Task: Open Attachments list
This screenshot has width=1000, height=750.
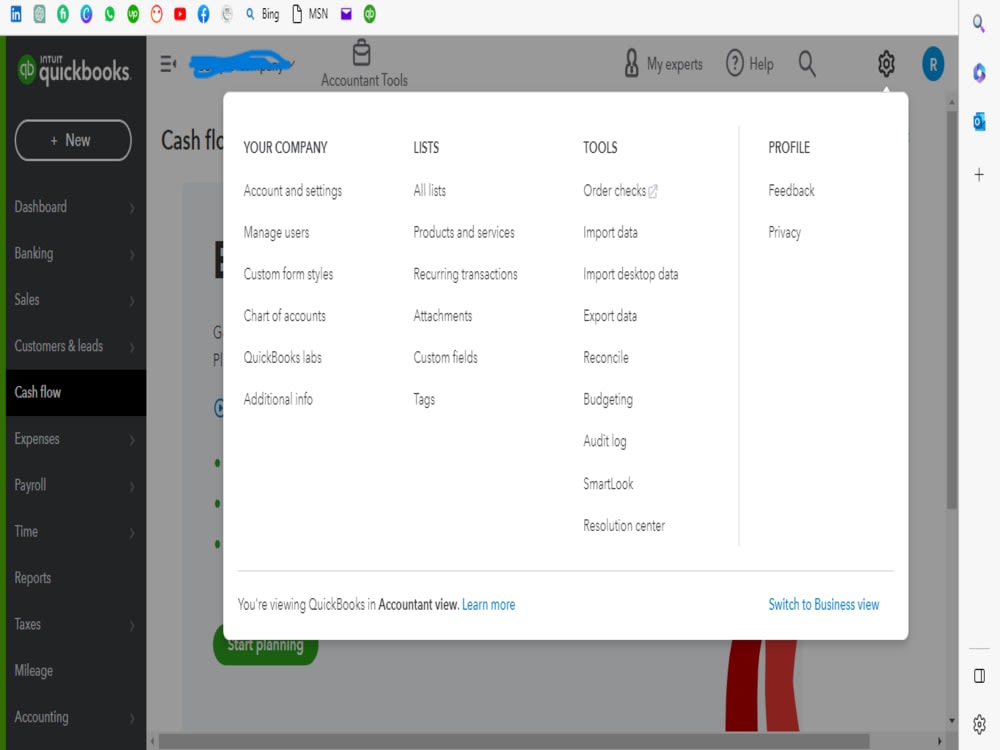Action: click(443, 316)
